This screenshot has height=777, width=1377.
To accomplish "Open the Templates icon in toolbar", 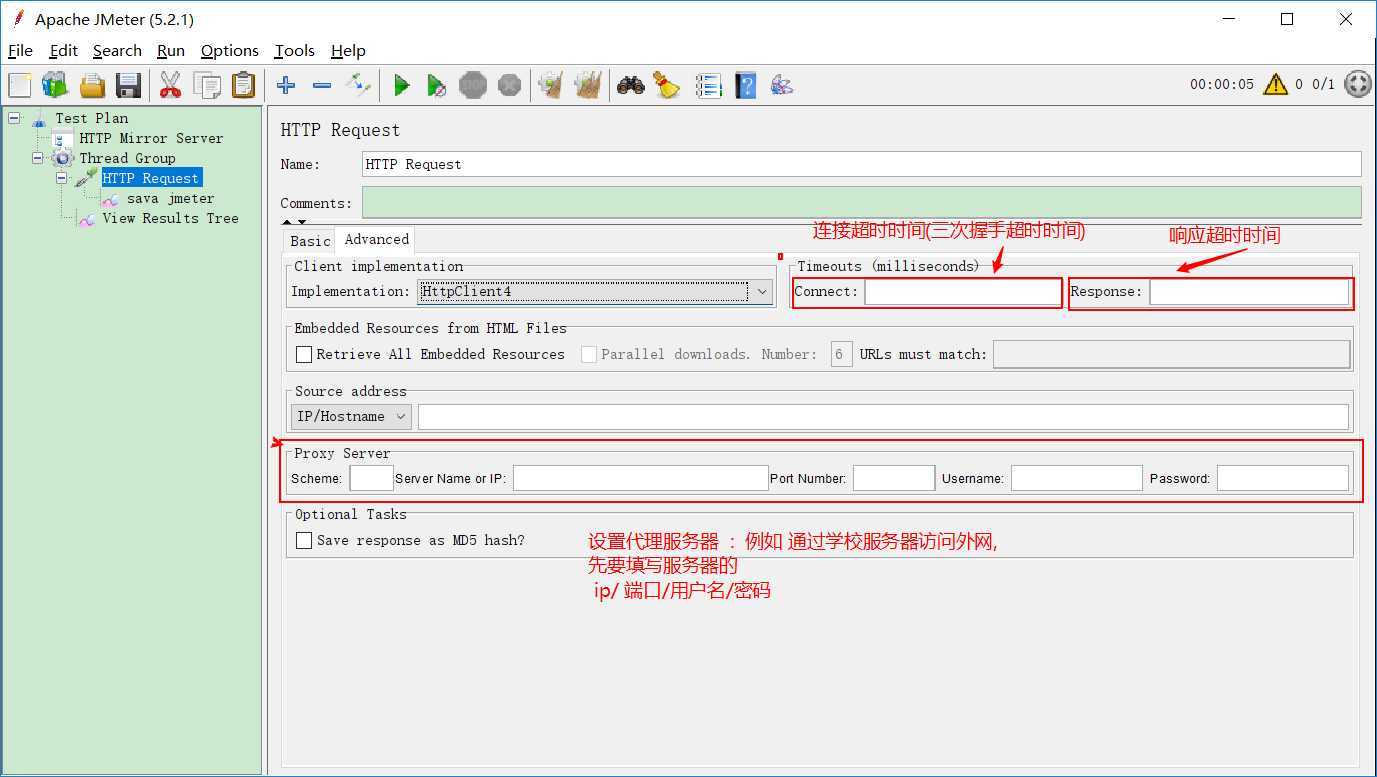I will pos(55,85).
